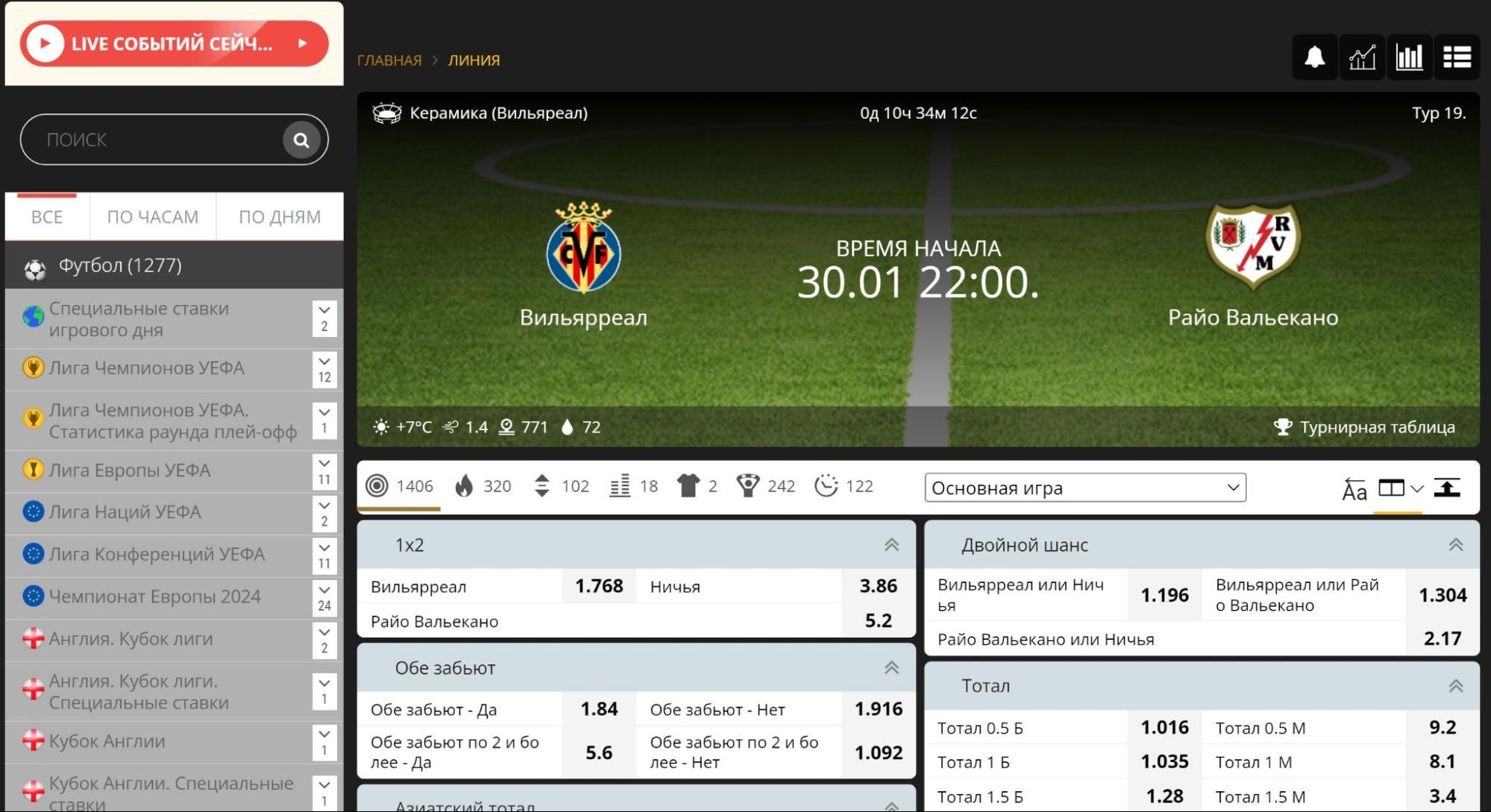Collapse the Обе забьют section
The width and height of the screenshot is (1491, 812).
pos(891,668)
